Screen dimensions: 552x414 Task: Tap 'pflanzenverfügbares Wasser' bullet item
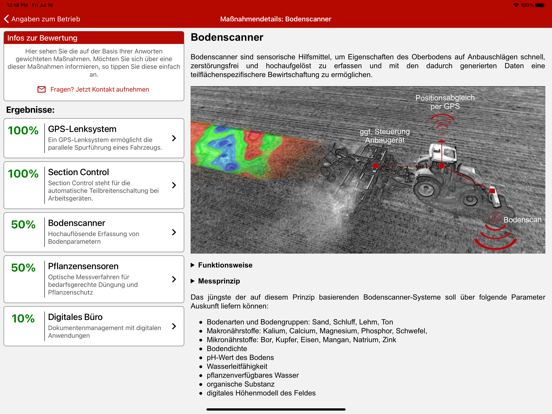point(253,375)
